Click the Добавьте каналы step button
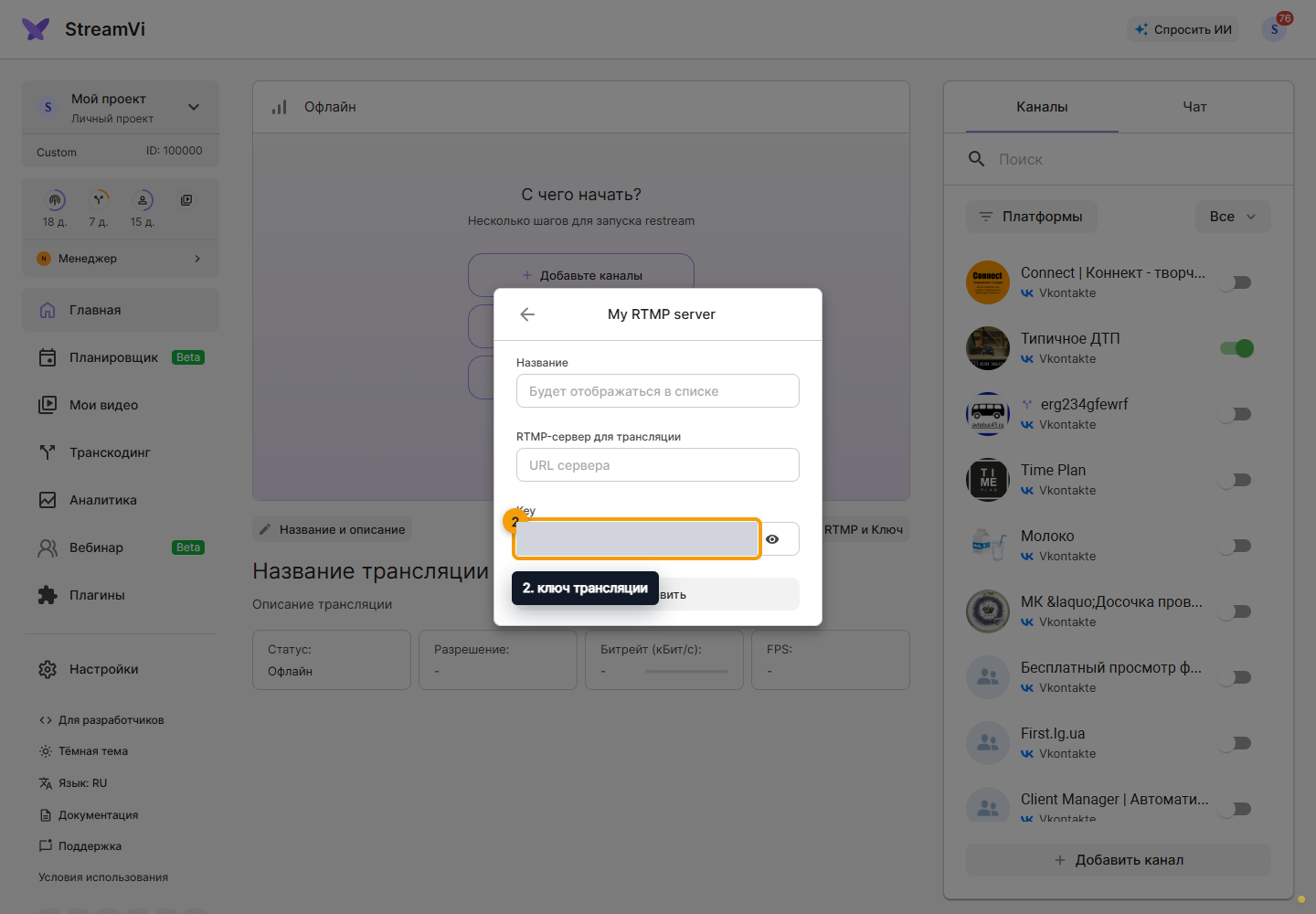This screenshot has width=1316, height=914. (581, 275)
